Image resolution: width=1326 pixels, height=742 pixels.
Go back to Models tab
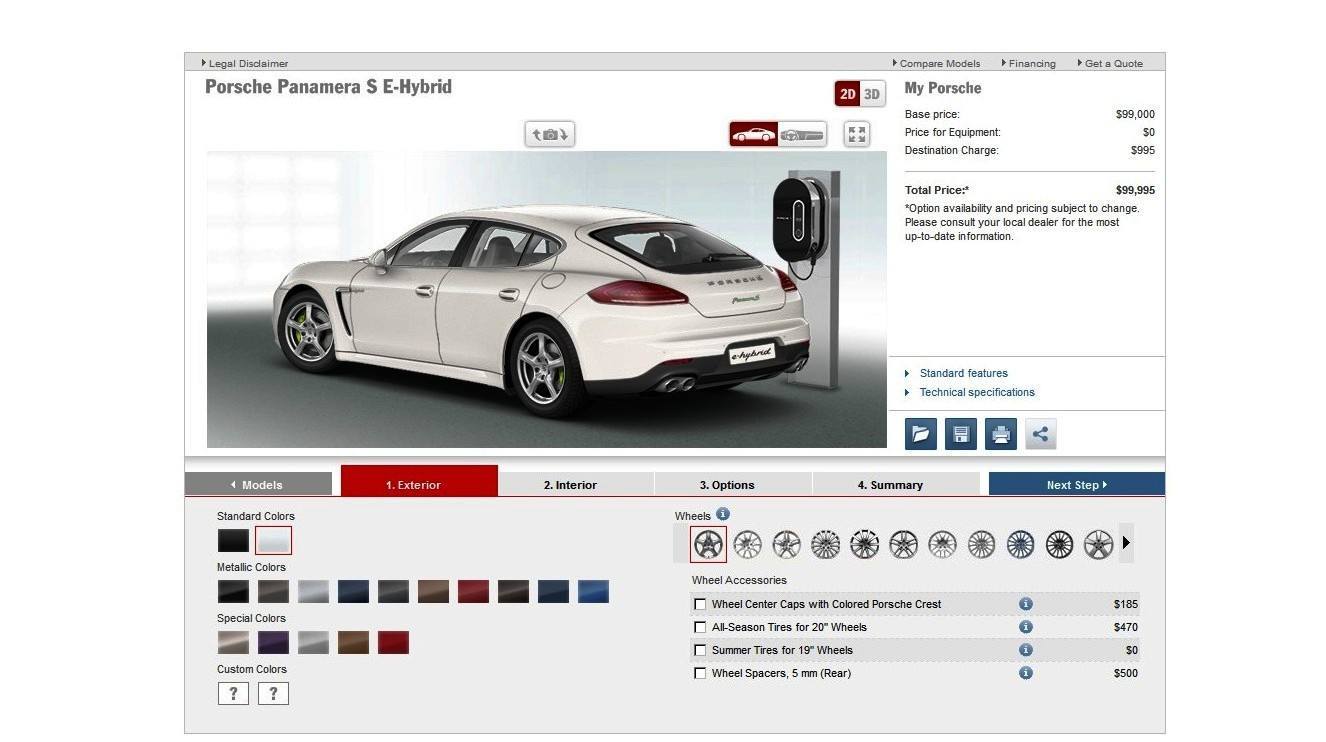[x=258, y=484]
